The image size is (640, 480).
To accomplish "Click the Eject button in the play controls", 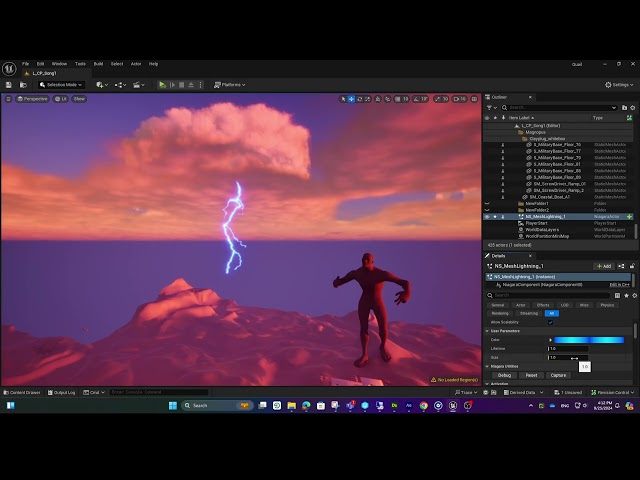I will tap(191, 85).
